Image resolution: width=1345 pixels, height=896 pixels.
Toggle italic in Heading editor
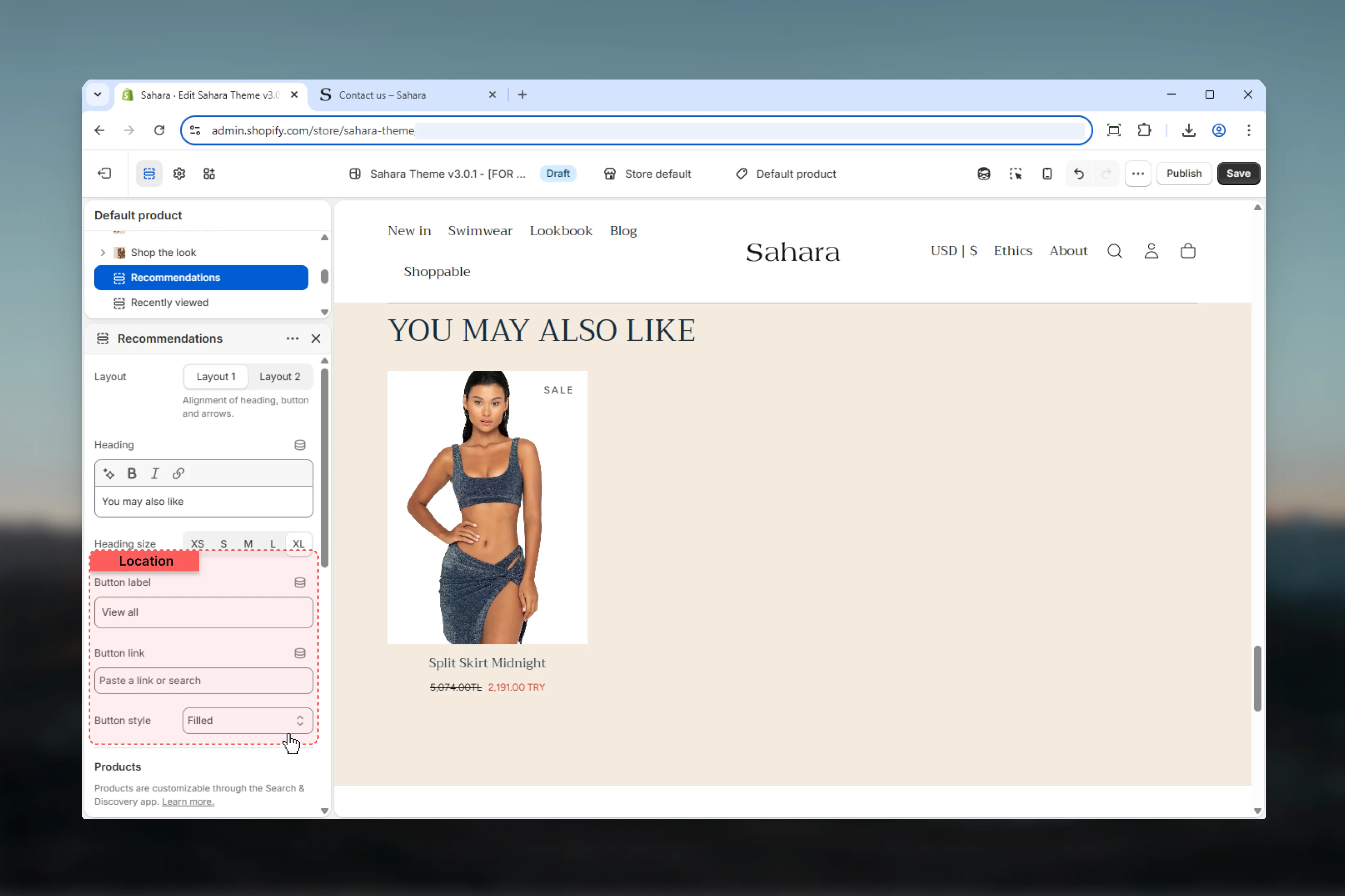(154, 473)
